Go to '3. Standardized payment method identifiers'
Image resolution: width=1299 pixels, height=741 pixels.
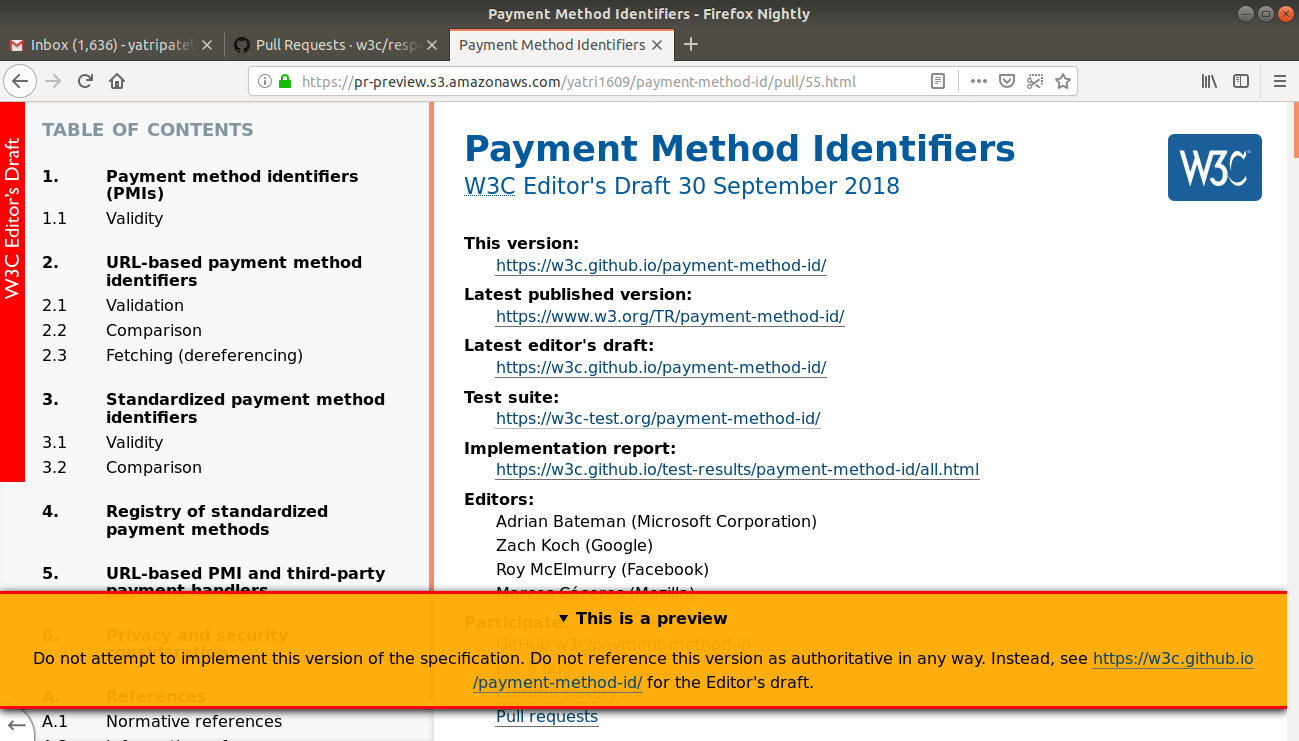(x=245, y=408)
